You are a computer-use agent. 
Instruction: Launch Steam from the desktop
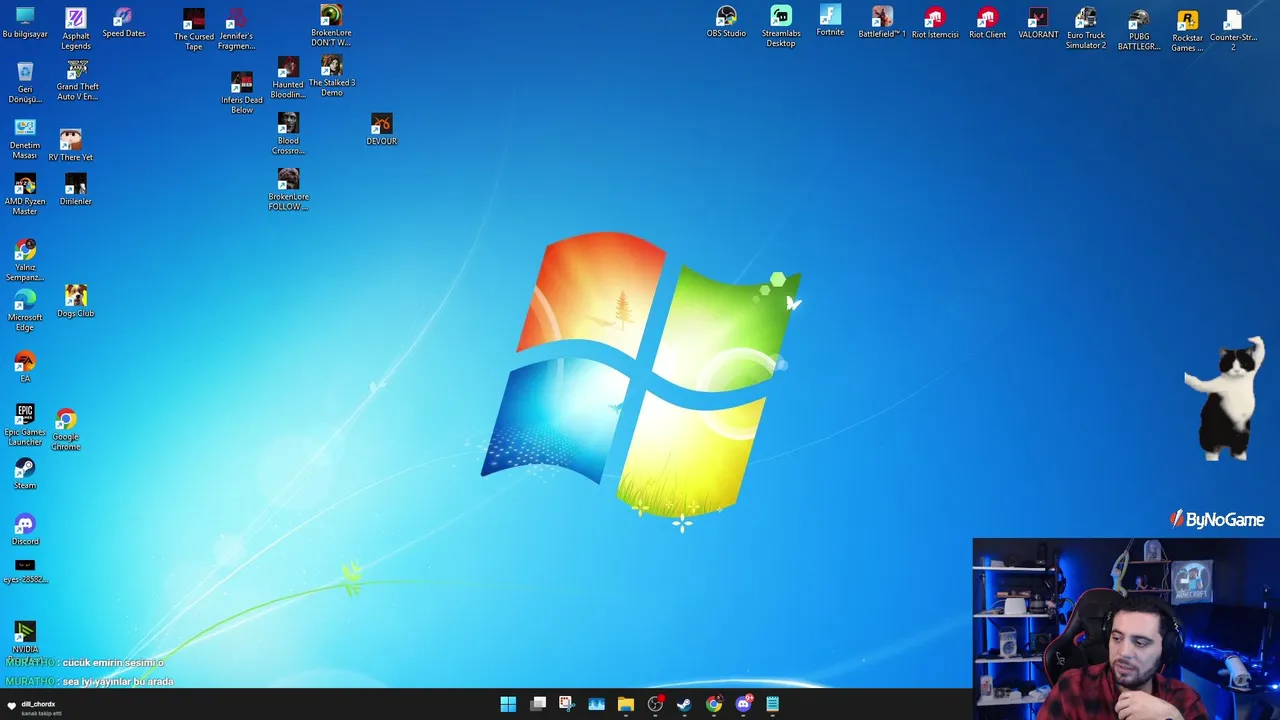coord(25,474)
